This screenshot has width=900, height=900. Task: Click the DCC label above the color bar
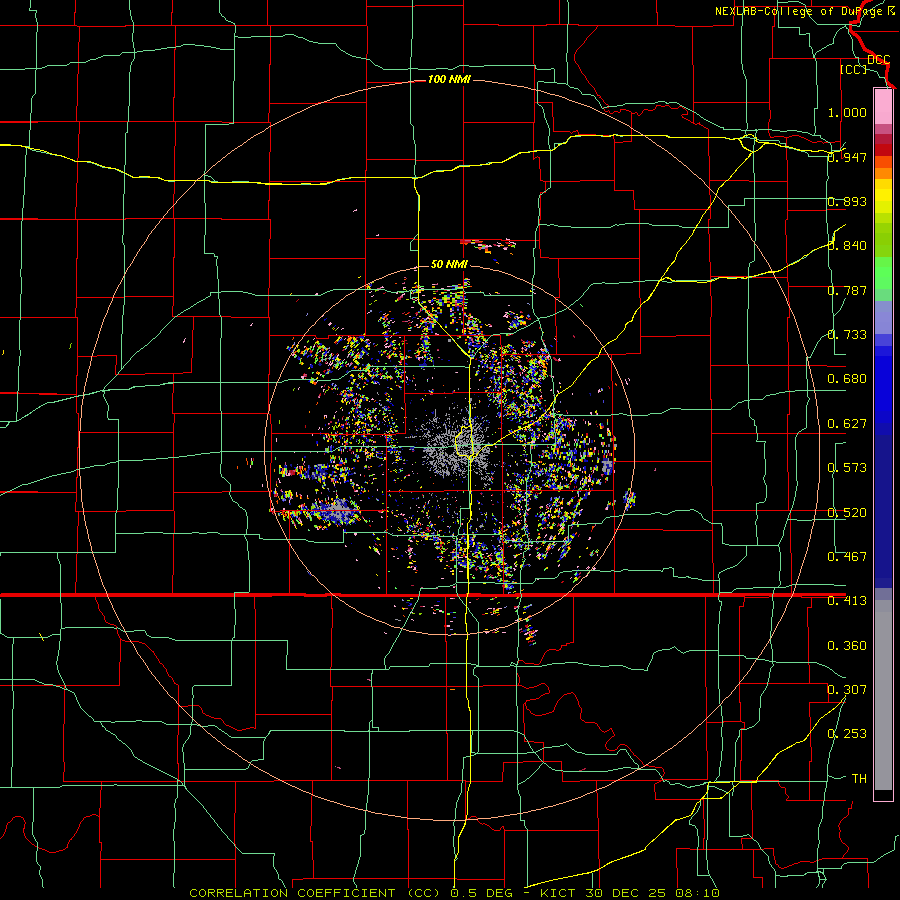tap(878, 60)
